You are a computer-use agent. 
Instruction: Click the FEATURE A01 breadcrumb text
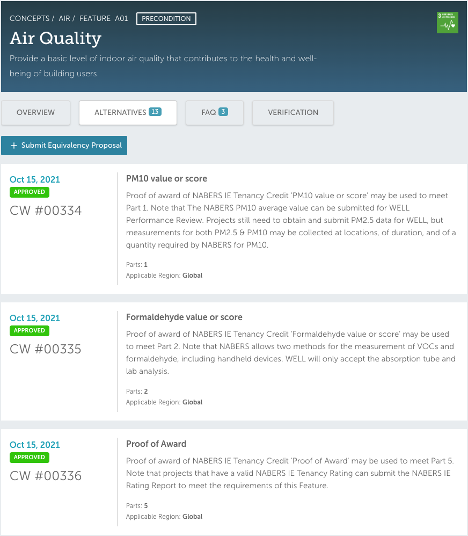pos(104,18)
